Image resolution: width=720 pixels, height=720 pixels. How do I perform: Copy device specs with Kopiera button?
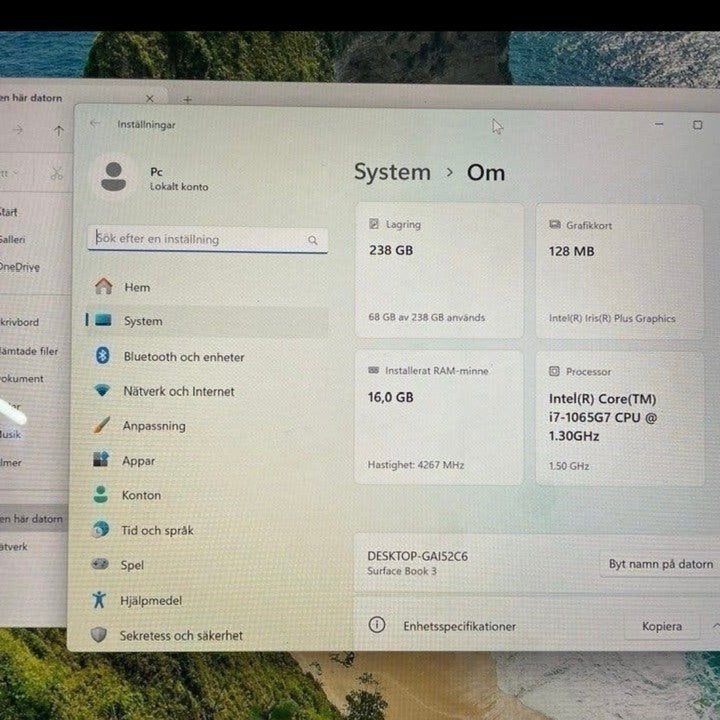click(662, 626)
